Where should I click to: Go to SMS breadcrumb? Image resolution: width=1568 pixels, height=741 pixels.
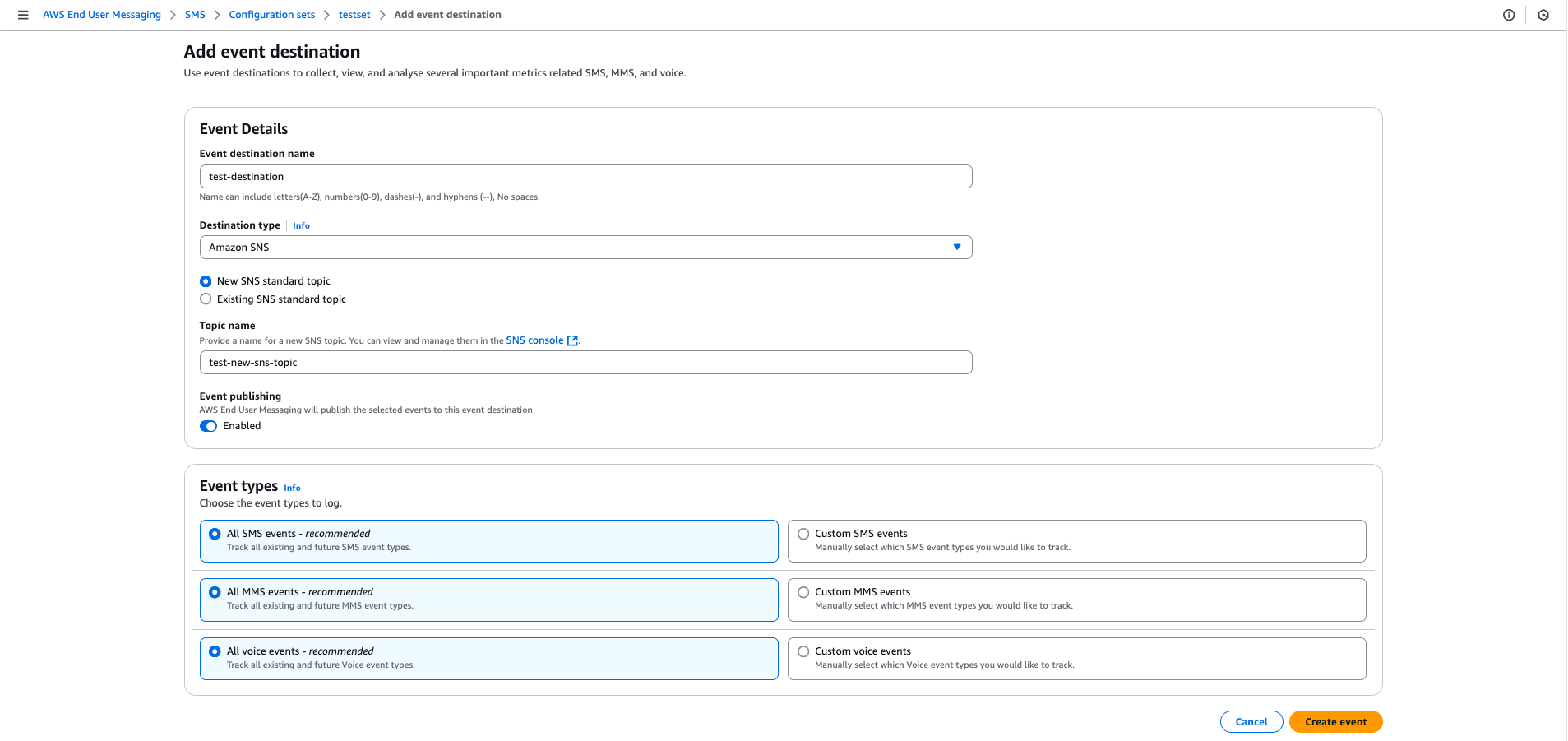195,15
